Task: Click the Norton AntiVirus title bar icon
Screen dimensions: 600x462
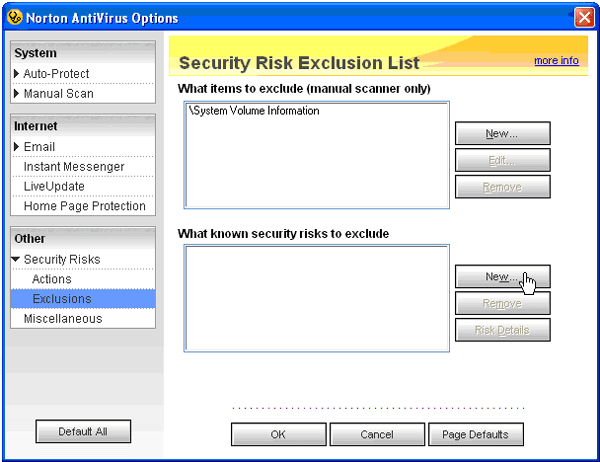Action: click(13, 17)
